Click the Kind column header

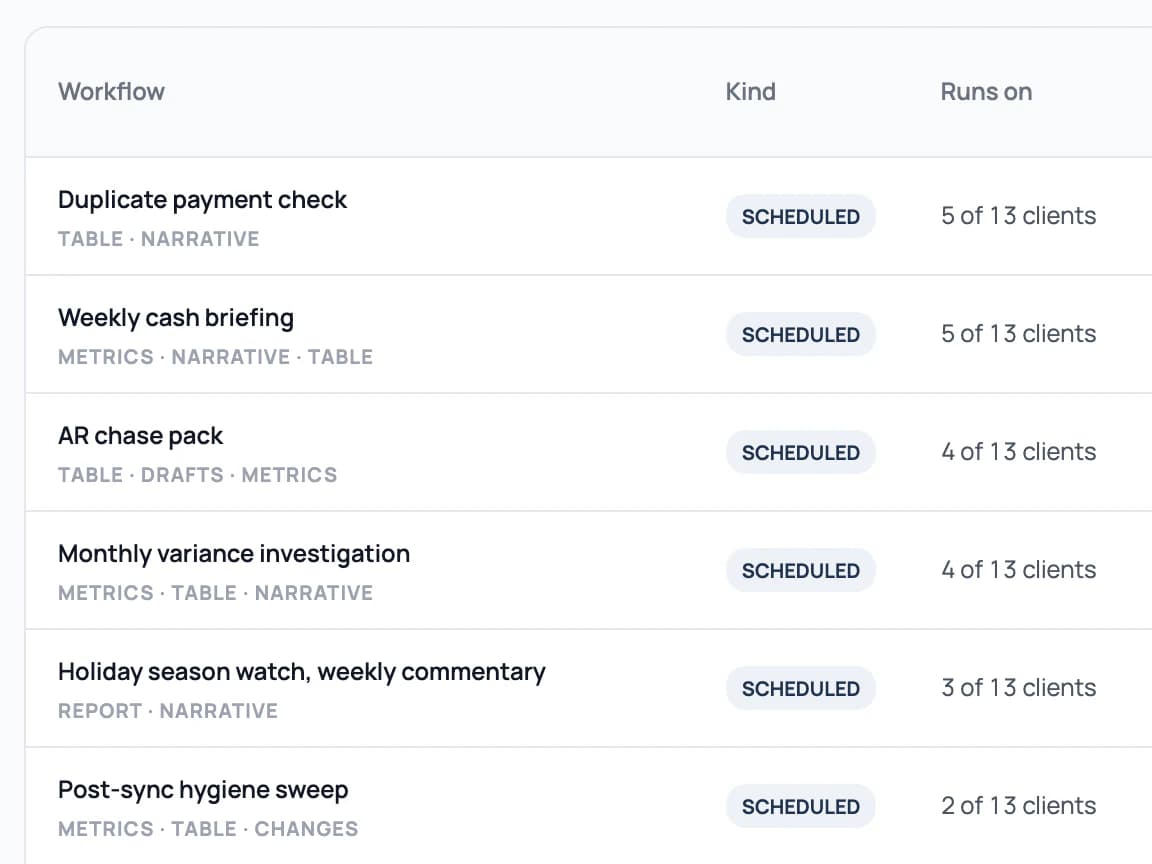750,92
